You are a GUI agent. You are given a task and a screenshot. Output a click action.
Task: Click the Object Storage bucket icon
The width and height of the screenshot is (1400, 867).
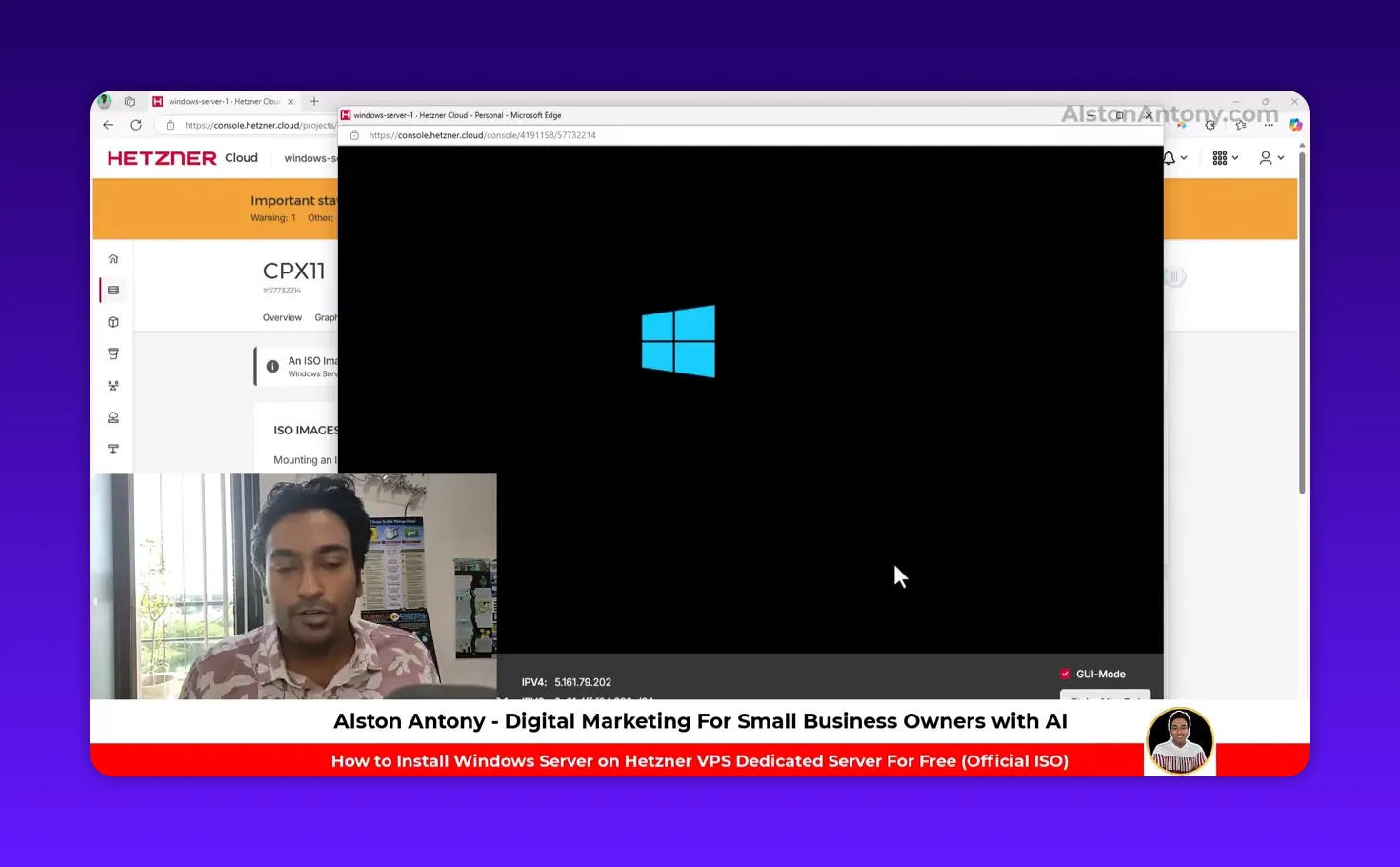point(113,353)
